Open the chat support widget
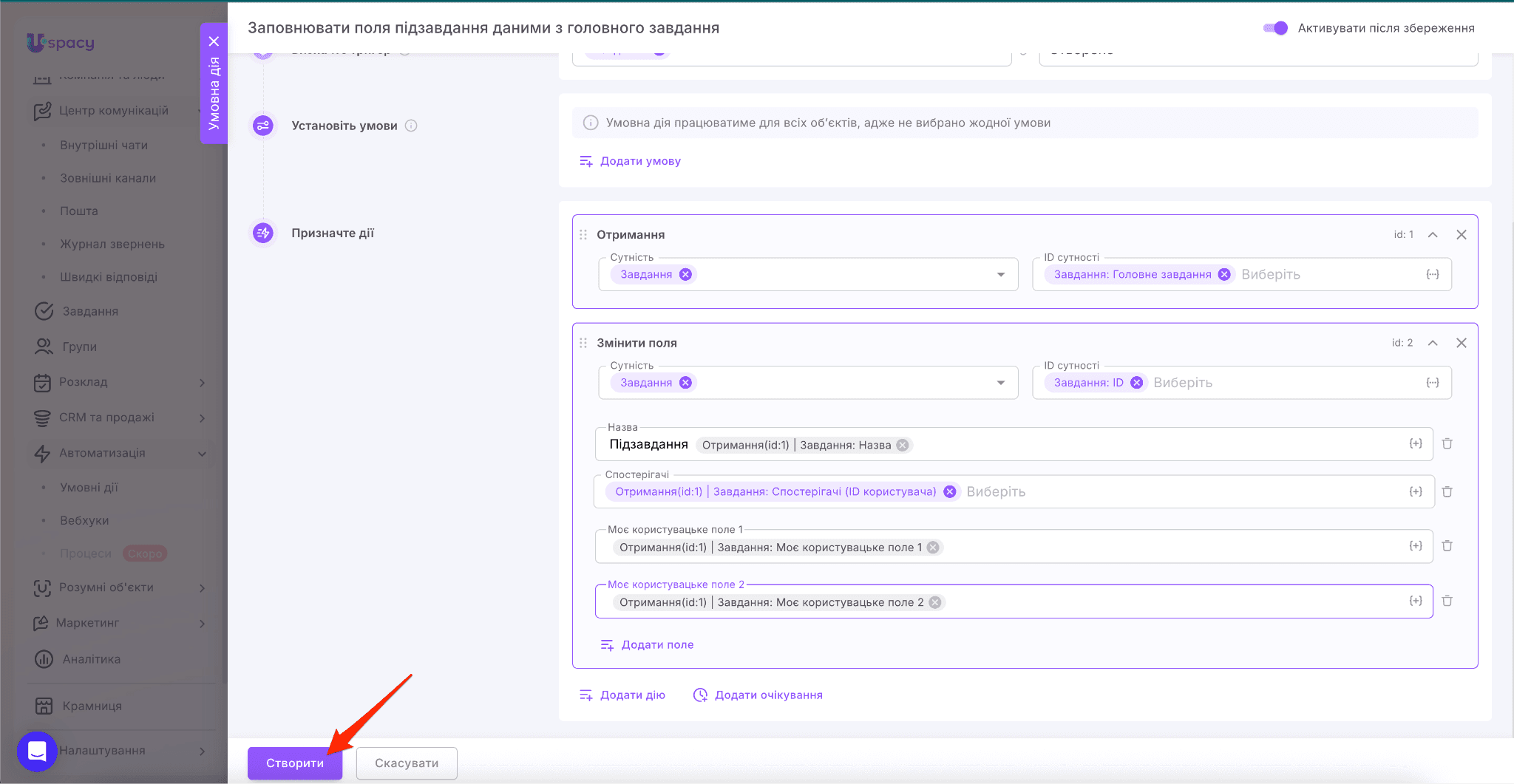This screenshot has width=1514, height=784. pos(37,751)
